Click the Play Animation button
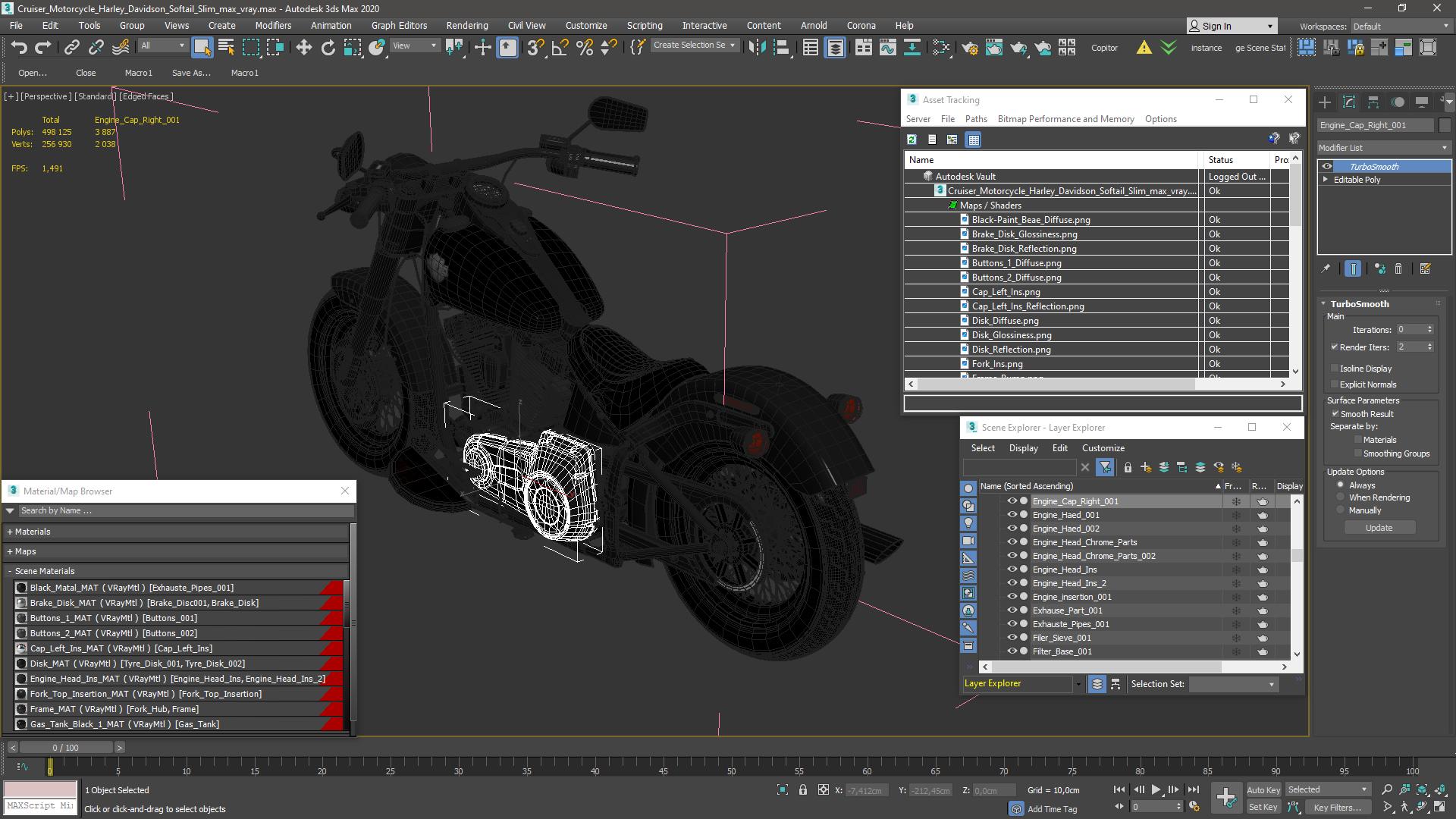 pos(1156,789)
